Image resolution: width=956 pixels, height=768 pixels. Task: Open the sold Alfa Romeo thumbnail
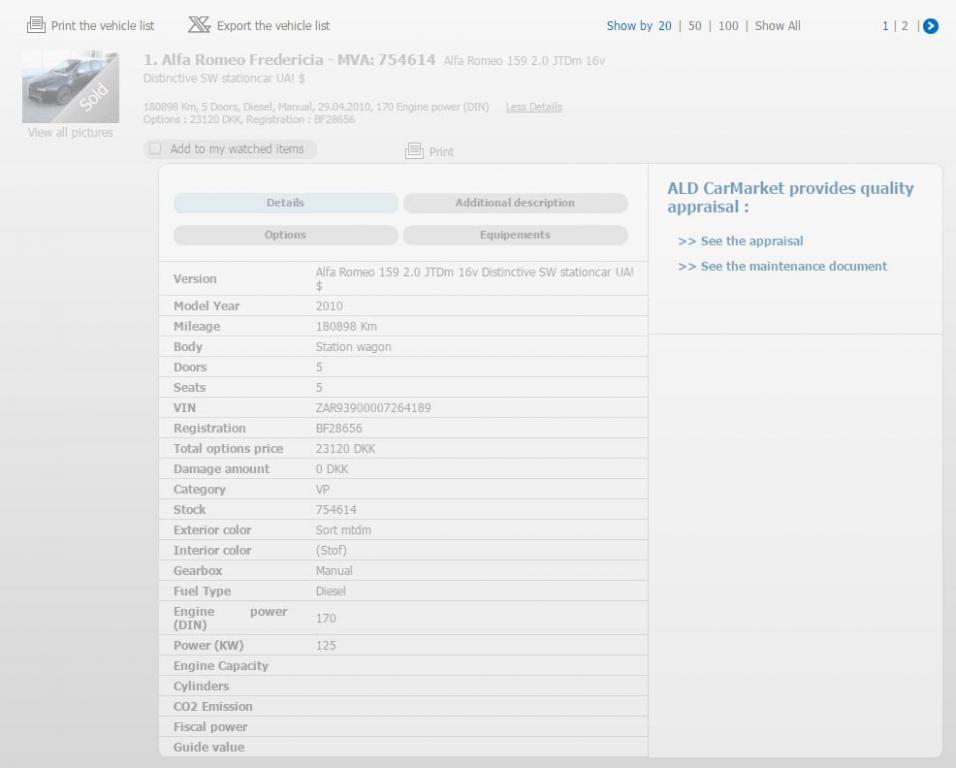[x=71, y=87]
